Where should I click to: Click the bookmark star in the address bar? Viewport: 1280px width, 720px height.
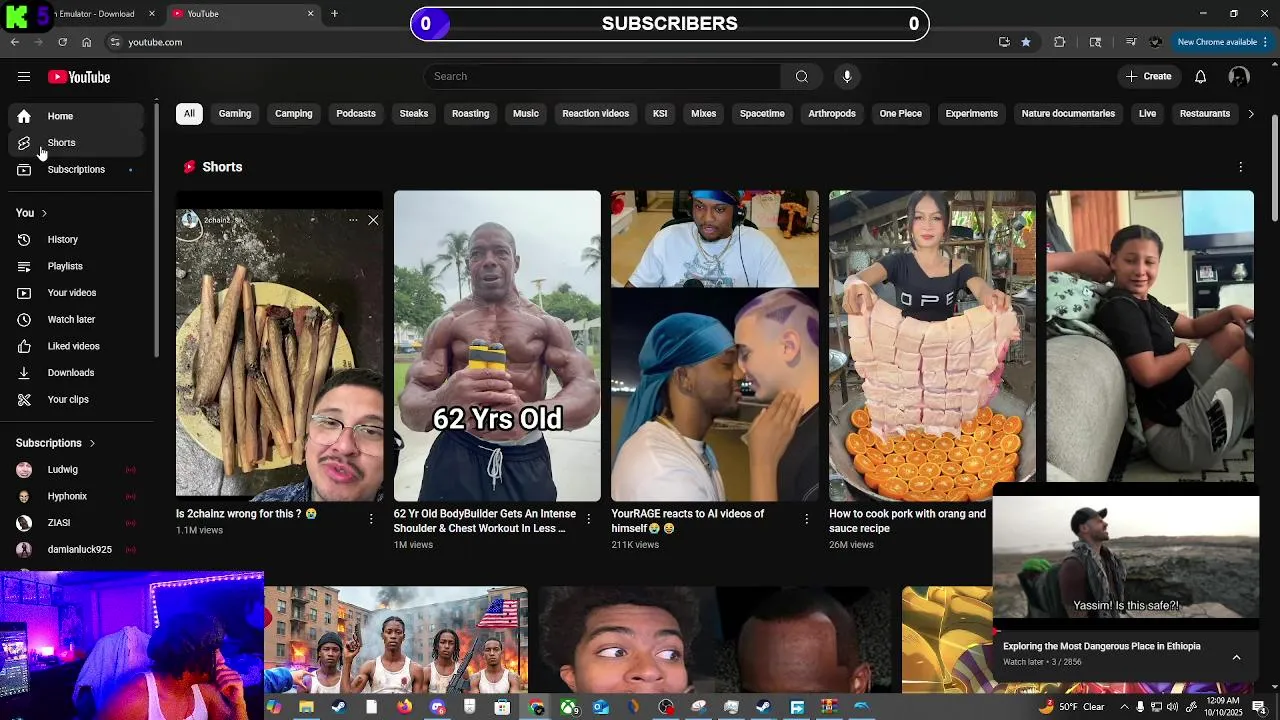click(1026, 42)
